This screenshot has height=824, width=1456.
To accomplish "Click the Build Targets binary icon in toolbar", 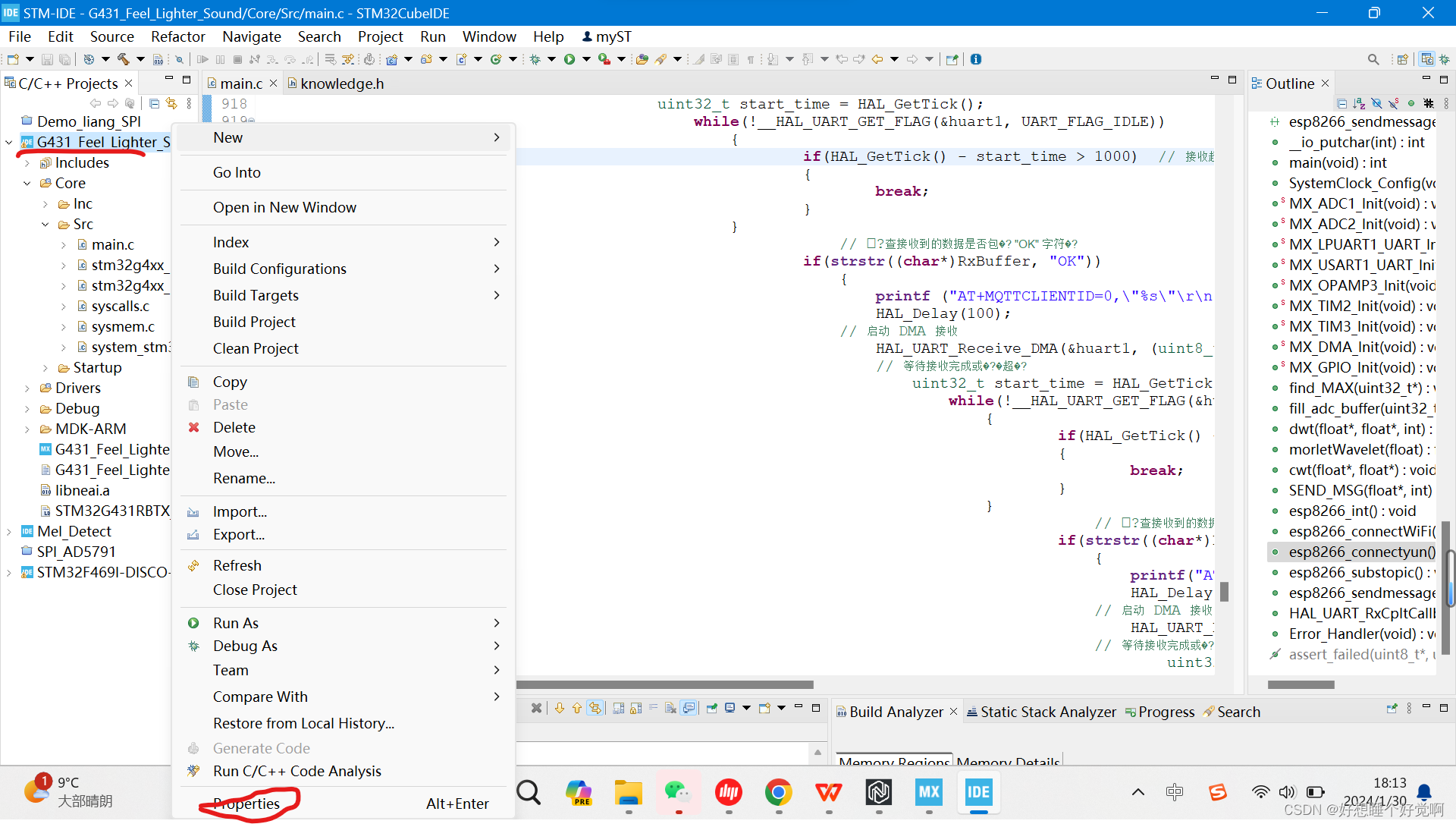I will [x=158, y=59].
